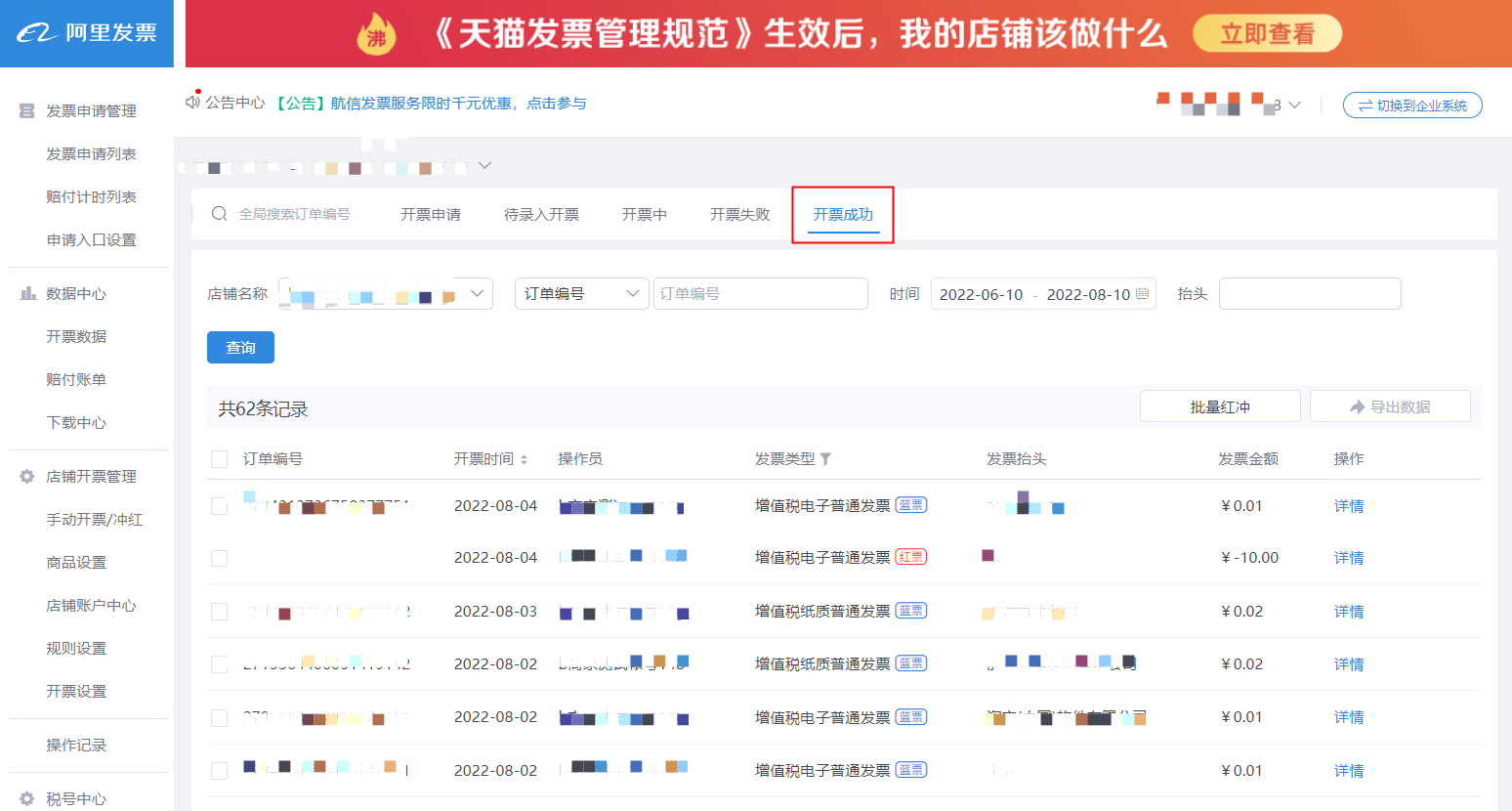This screenshot has width=1512, height=811.
Task: Click the 发票申请管理 sidebar icon
Action: (x=27, y=111)
